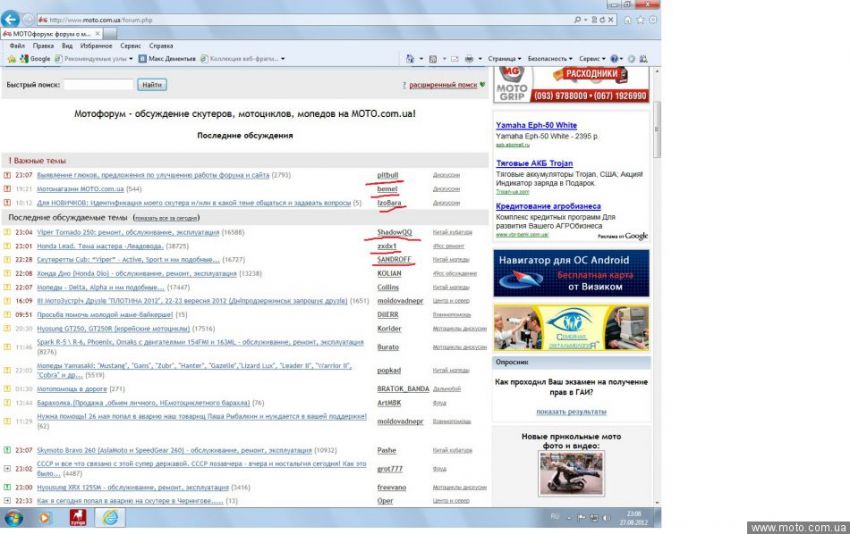850x534 pixels.
Task: Open the green heart icon next to advanced search
Action: [x=482, y=85]
